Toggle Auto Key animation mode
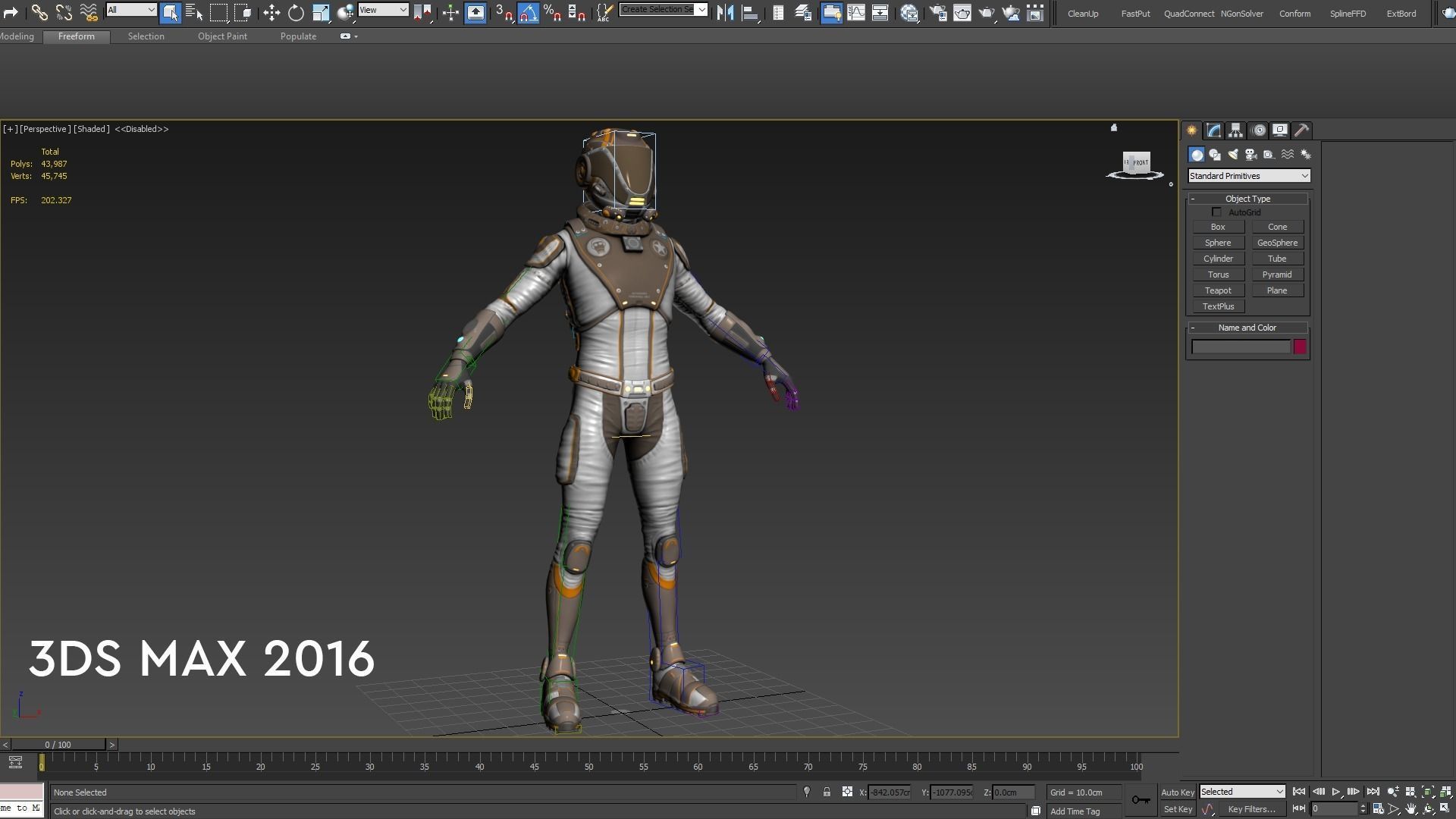Image resolution: width=1456 pixels, height=819 pixels. (1177, 792)
